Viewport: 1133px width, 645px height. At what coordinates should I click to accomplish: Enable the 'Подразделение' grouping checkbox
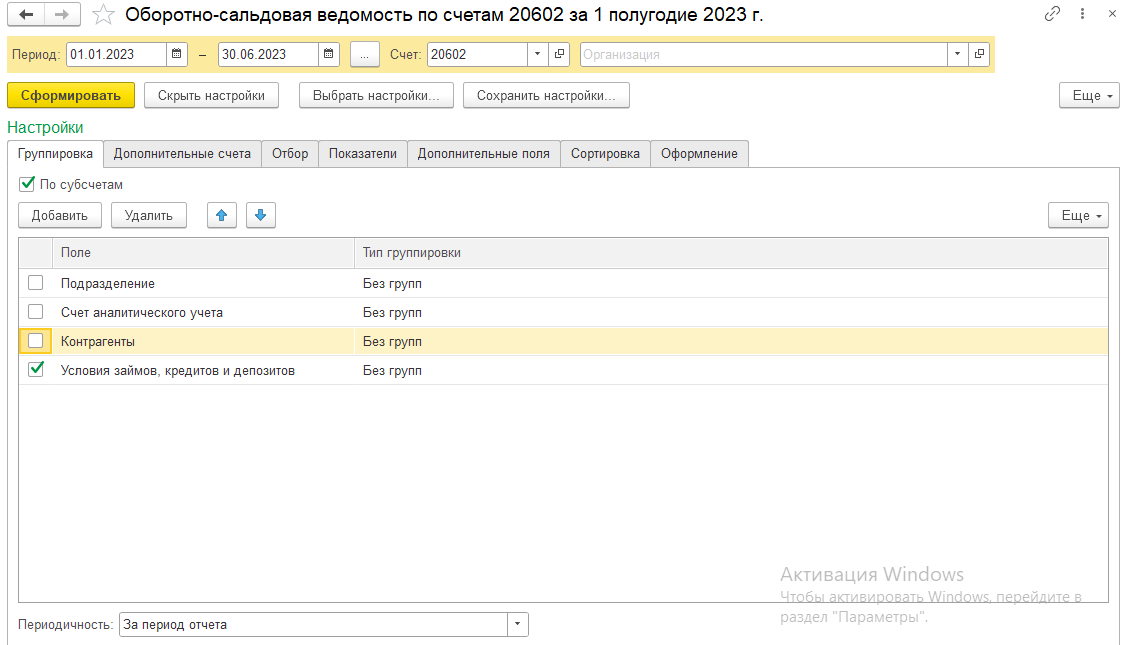(36, 283)
